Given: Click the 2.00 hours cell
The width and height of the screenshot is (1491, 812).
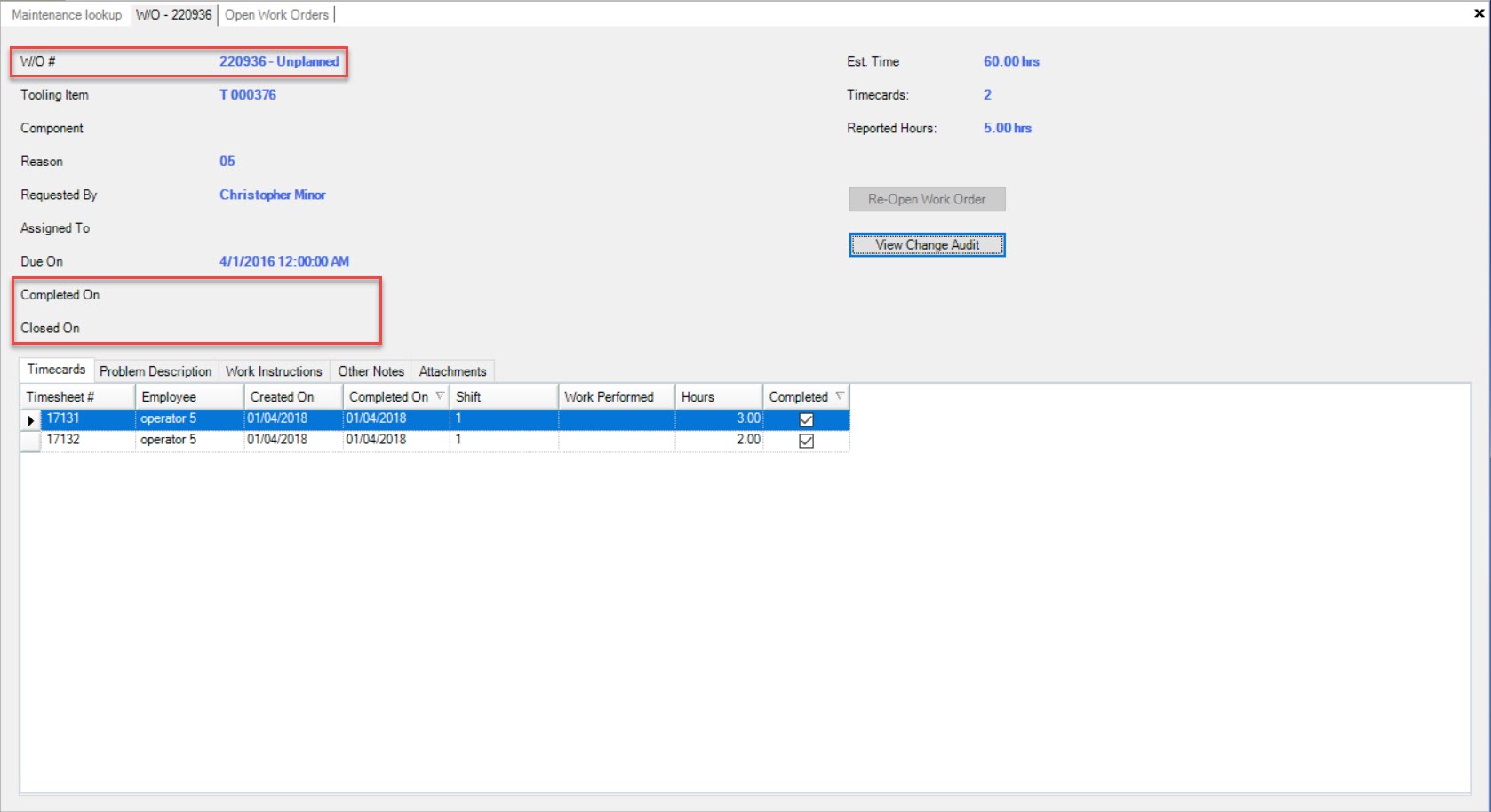Looking at the screenshot, I should point(719,440).
